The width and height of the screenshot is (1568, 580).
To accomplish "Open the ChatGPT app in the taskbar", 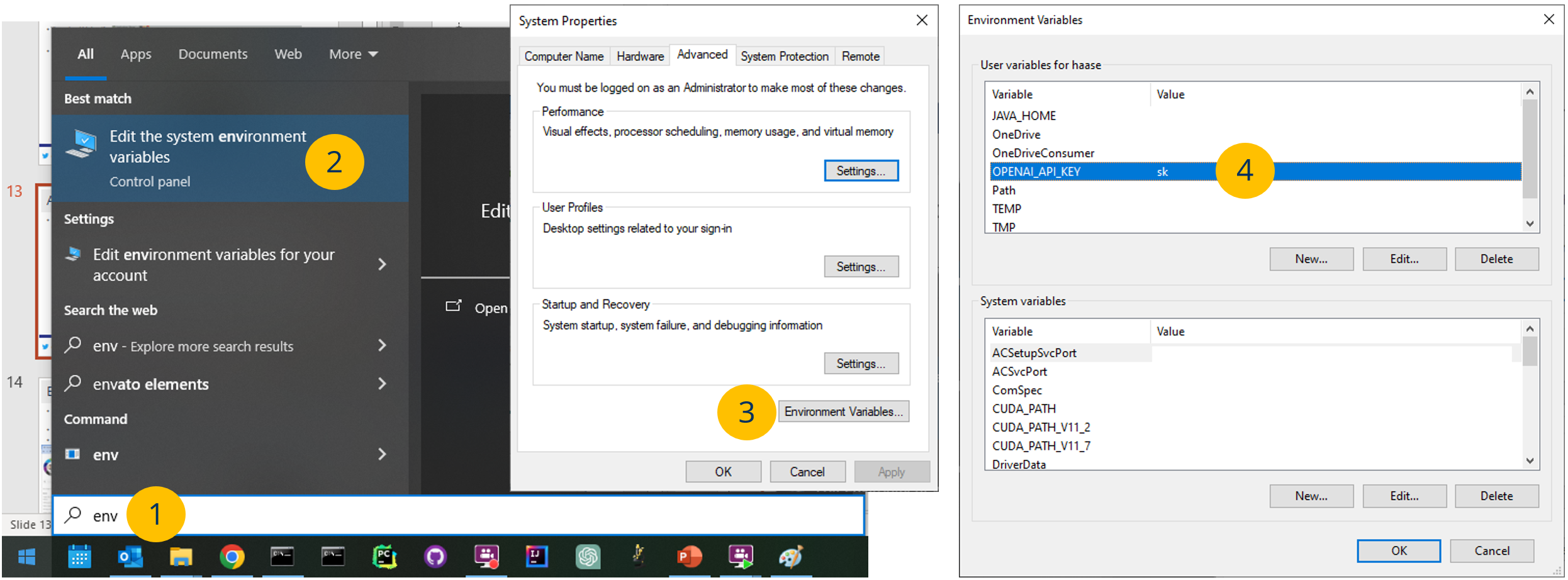I will [588, 557].
